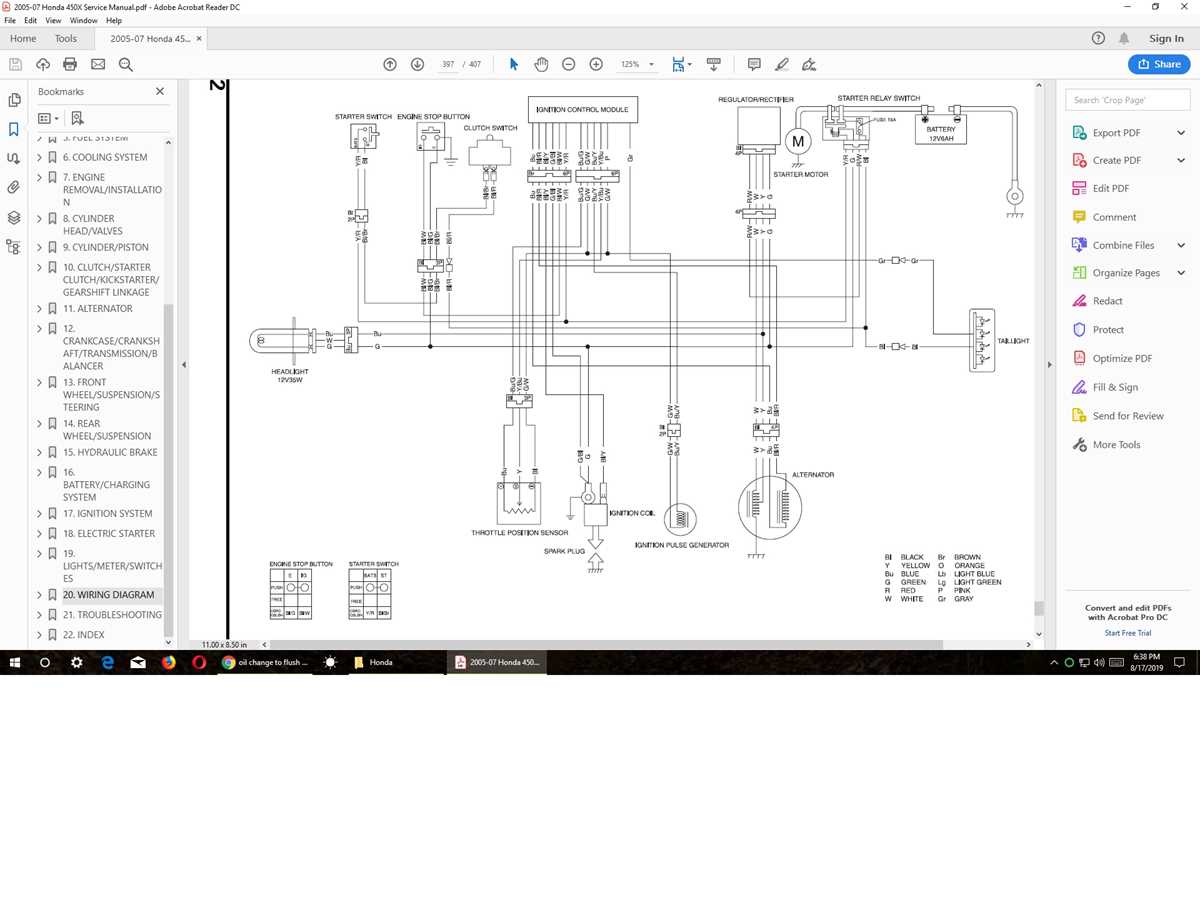Expand the Organize Pages tool options
1200x900 pixels.
click(x=1181, y=273)
